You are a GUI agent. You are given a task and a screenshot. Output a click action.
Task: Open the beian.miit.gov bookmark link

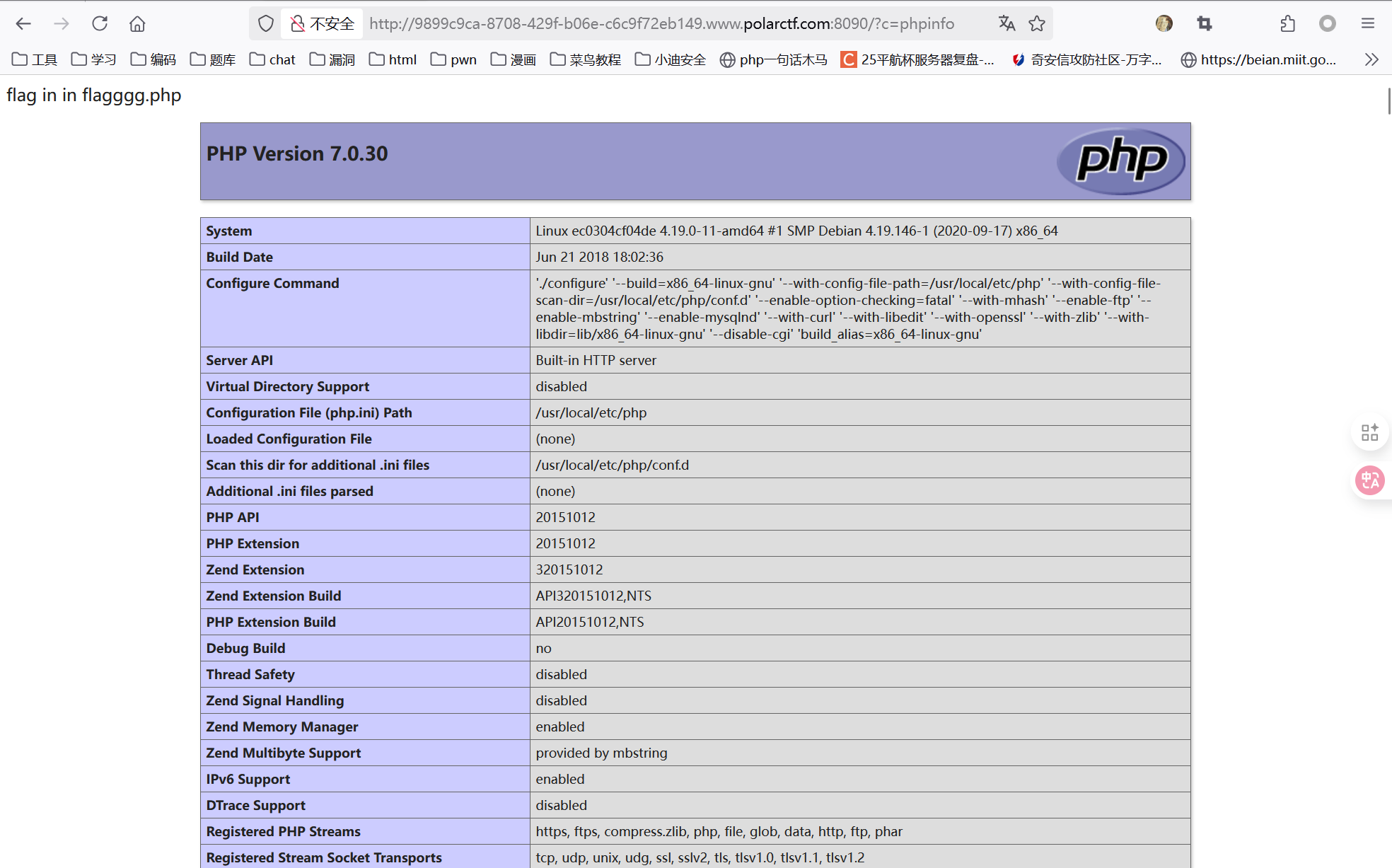point(1258,59)
